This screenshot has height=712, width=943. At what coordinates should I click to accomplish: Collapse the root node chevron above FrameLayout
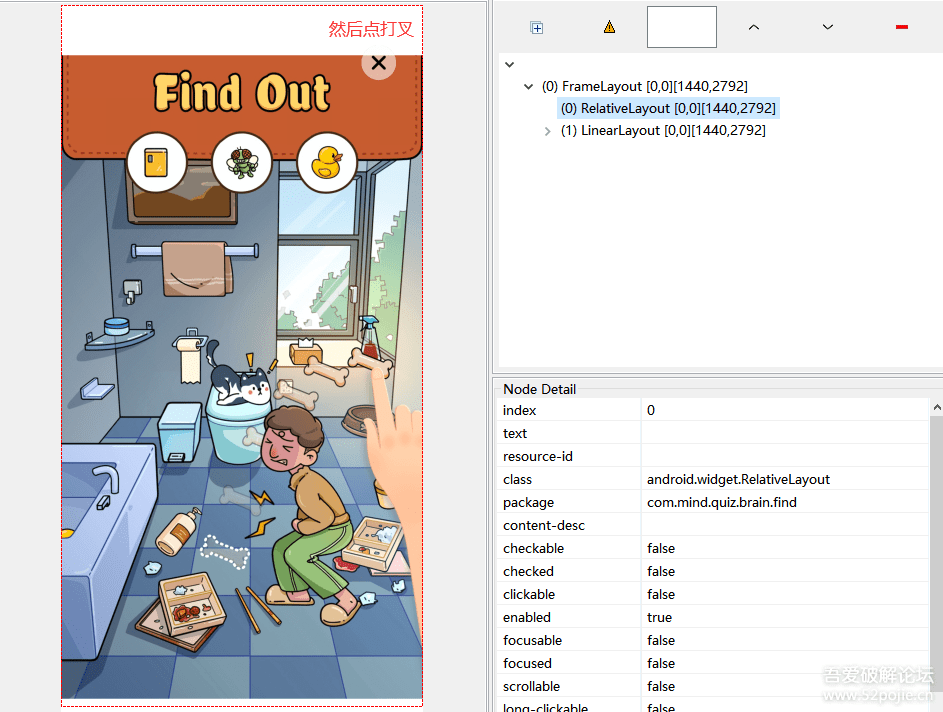tap(509, 64)
